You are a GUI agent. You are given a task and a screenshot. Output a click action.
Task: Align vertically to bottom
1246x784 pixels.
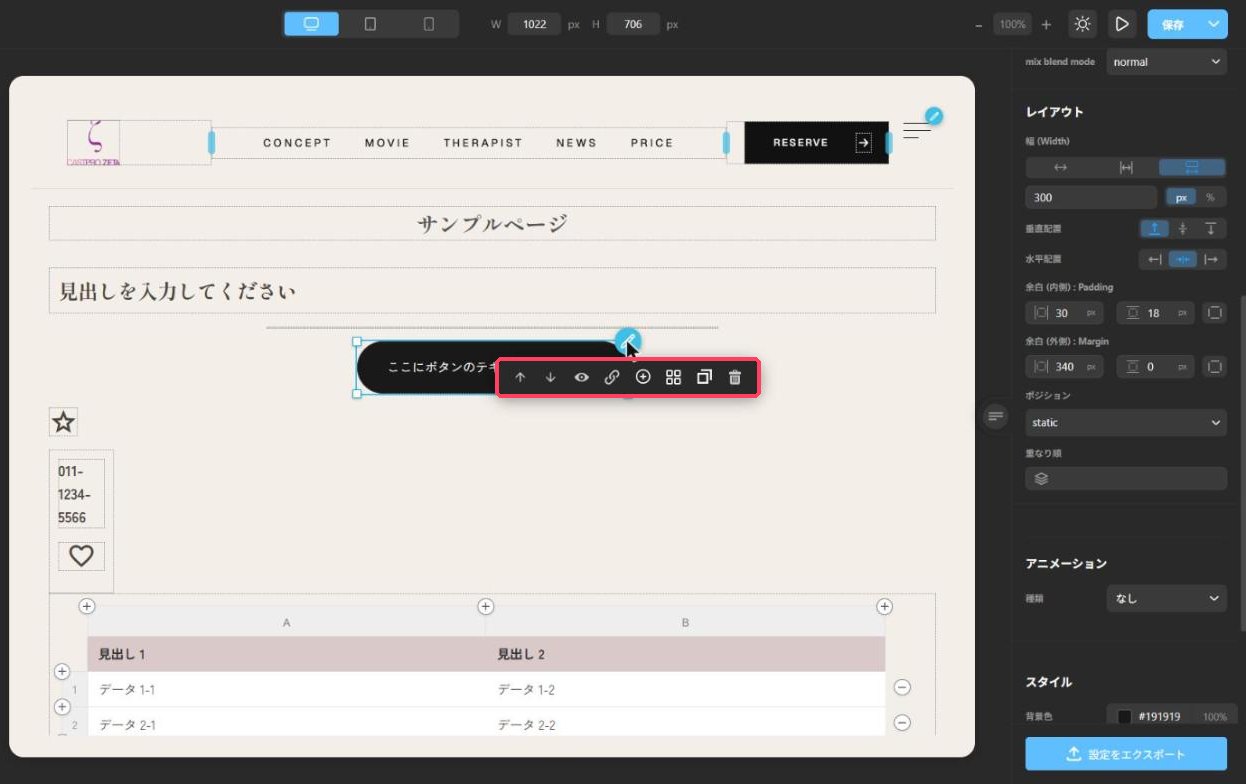(1211, 229)
